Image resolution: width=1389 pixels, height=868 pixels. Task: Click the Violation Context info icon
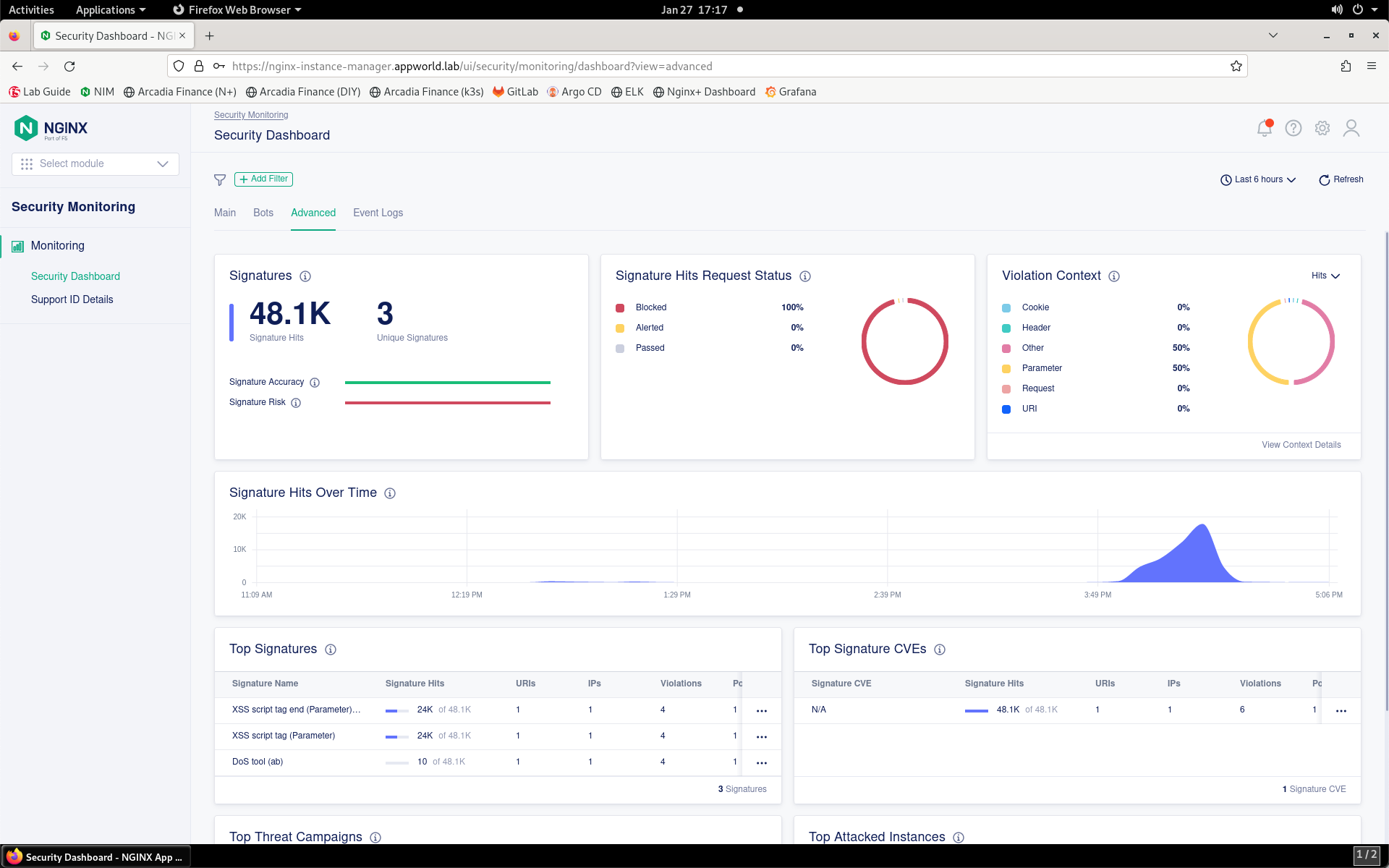coord(1114,276)
